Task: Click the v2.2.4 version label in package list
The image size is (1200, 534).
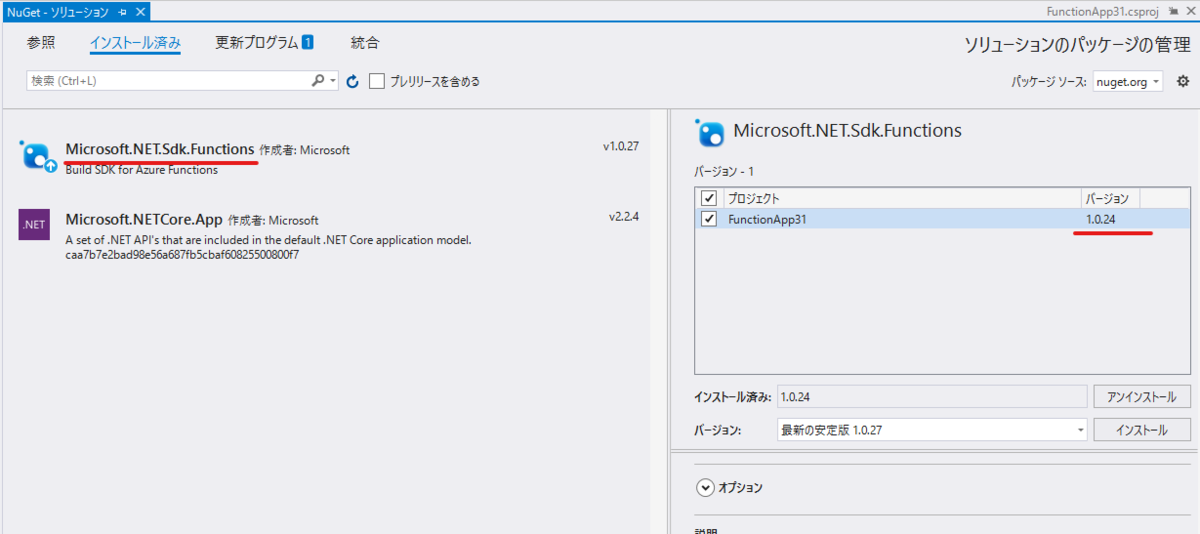Action: click(623, 216)
